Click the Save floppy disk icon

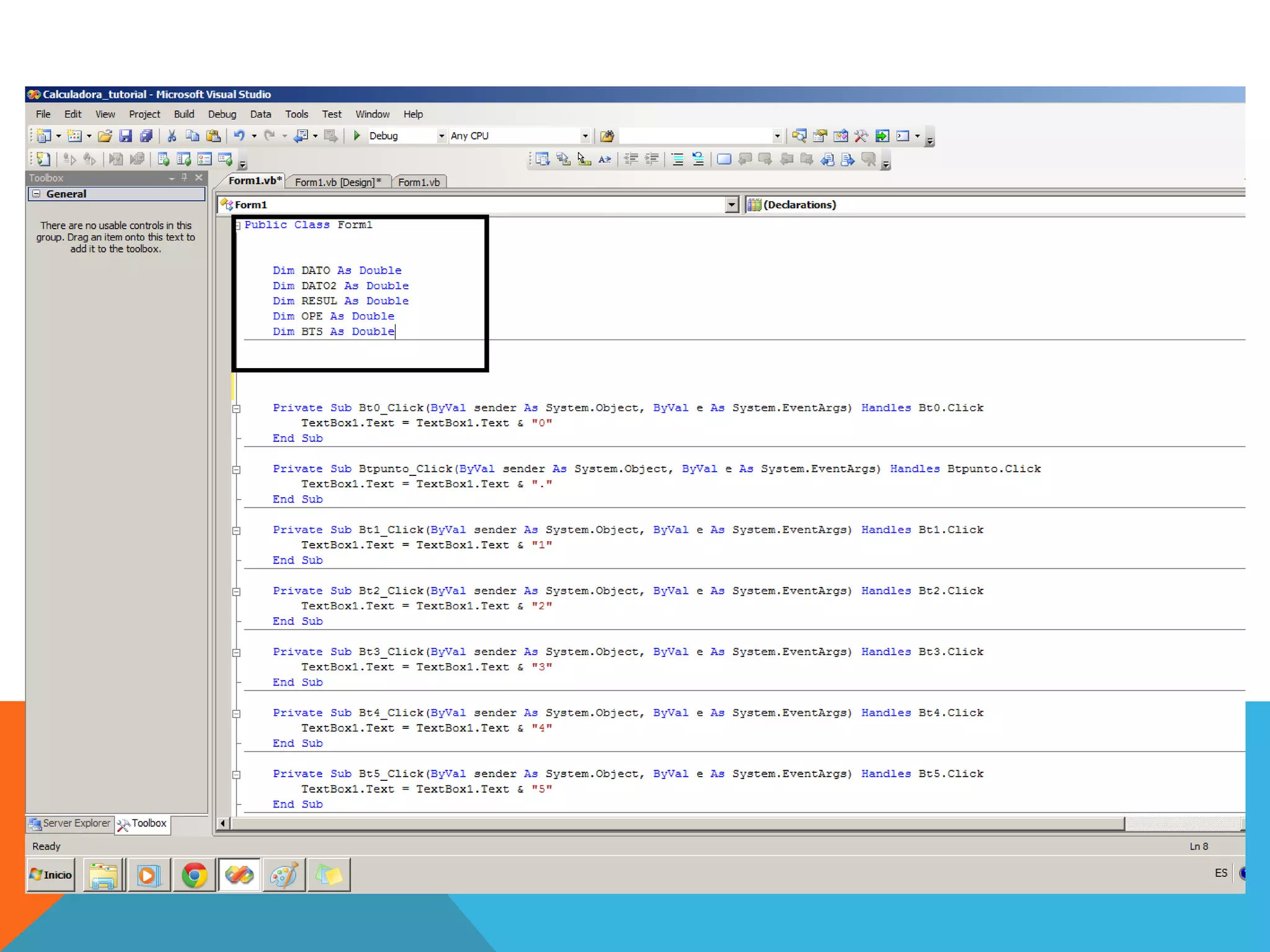[126, 136]
